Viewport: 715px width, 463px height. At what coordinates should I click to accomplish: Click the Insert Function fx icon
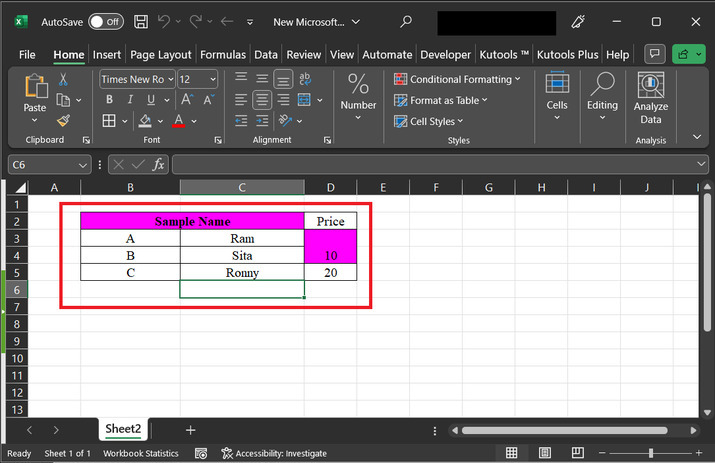click(158, 165)
